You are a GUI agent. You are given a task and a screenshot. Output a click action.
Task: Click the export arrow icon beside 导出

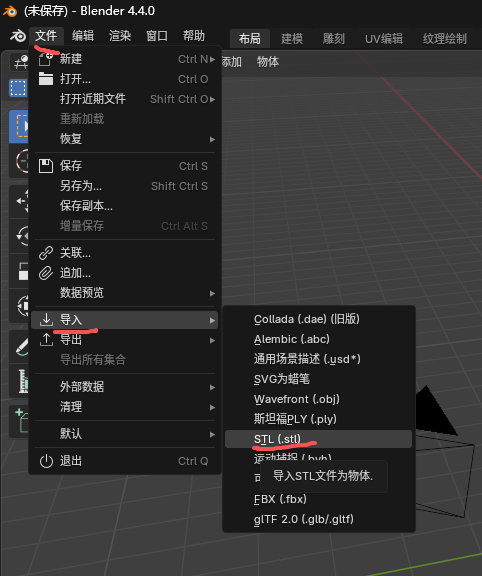click(x=46, y=340)
